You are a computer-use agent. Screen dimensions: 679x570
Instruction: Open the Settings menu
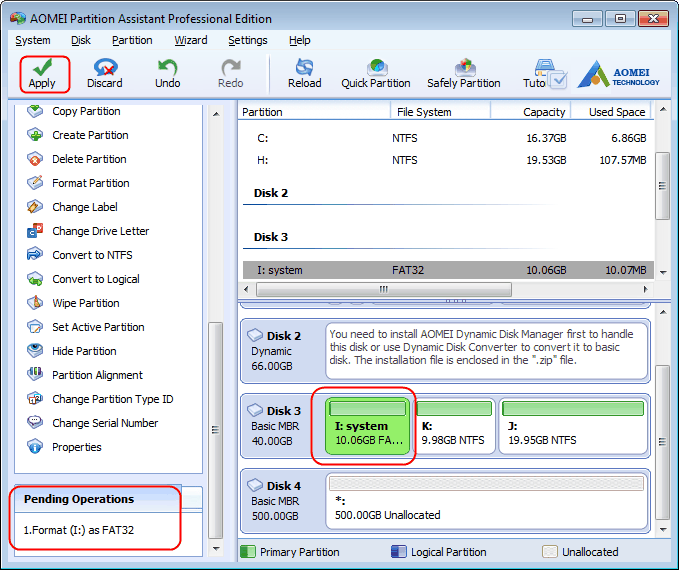tap(248, 40)
